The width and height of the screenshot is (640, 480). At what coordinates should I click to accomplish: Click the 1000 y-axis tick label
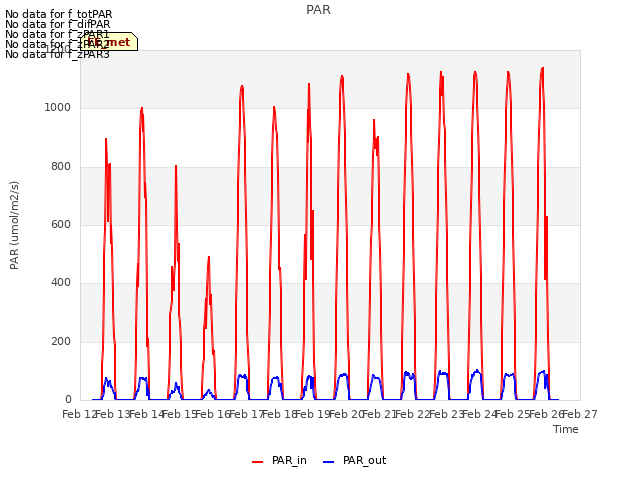click(58, 108)
